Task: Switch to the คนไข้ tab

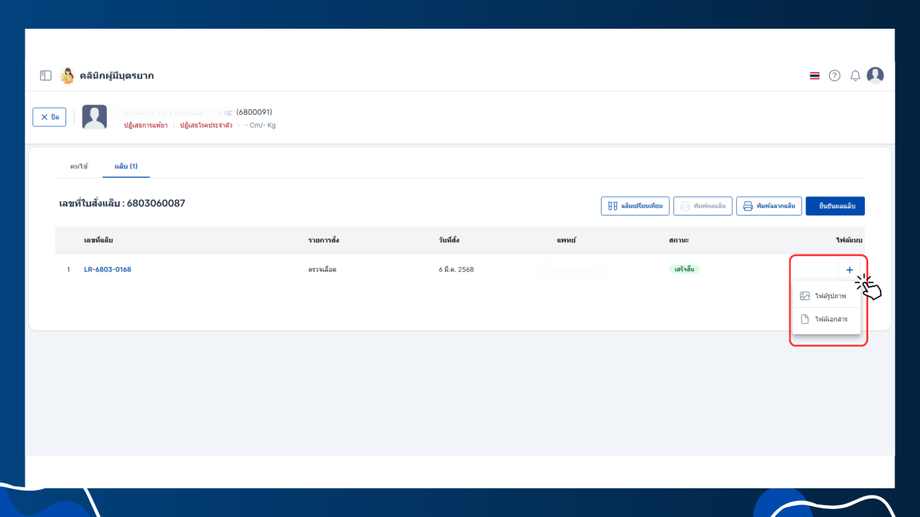Action: (x=79, y=166)
